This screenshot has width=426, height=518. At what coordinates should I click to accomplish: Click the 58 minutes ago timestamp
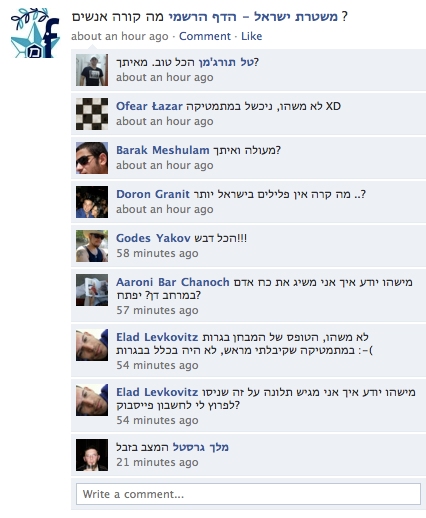[157, 253]
